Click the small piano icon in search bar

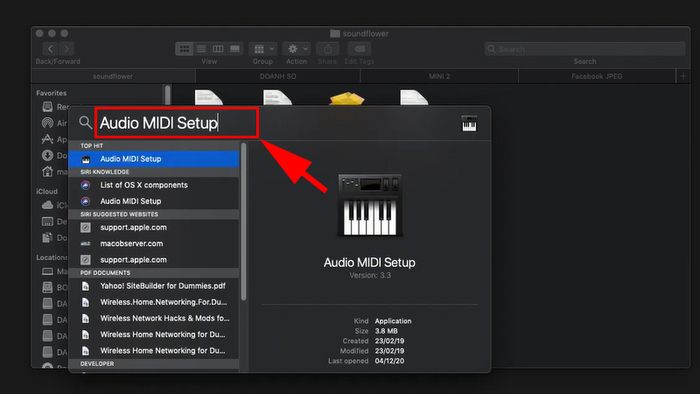pyautogui.click(x=469, y=123)
